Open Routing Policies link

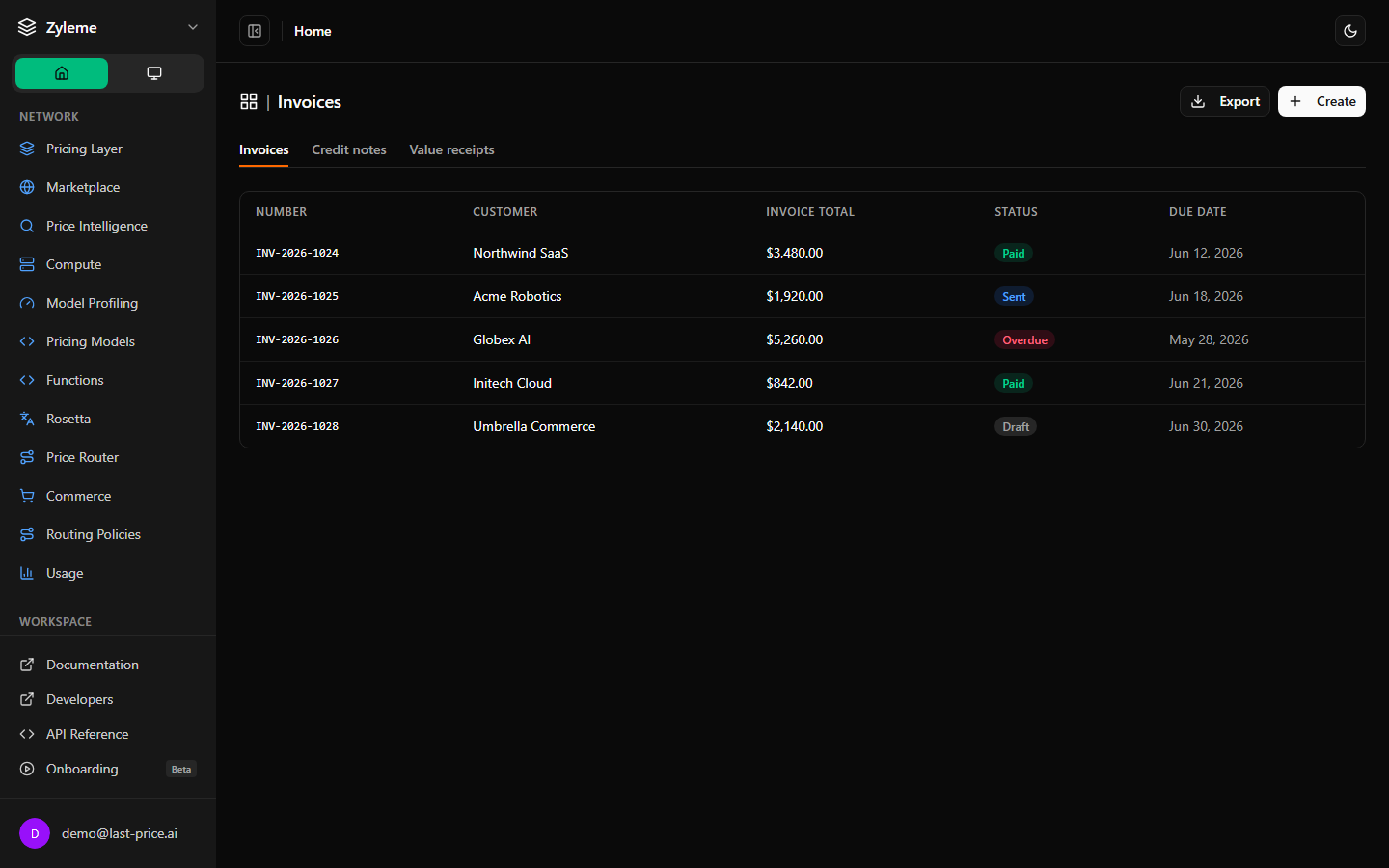pyautogui.click(x=108, y=534)
